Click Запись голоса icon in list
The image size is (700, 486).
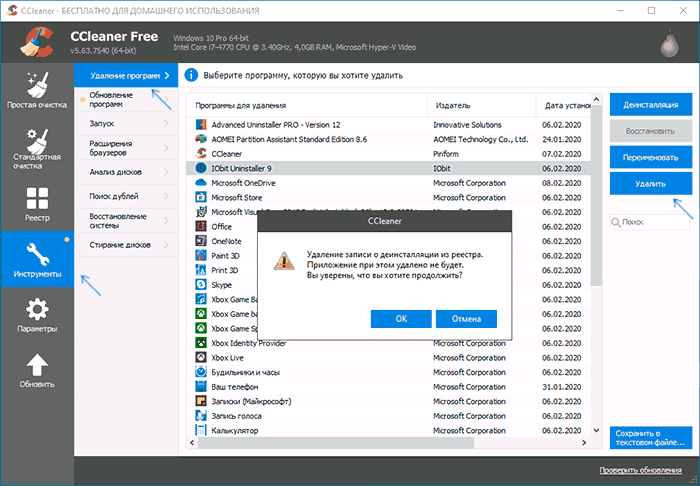[201, 416]
